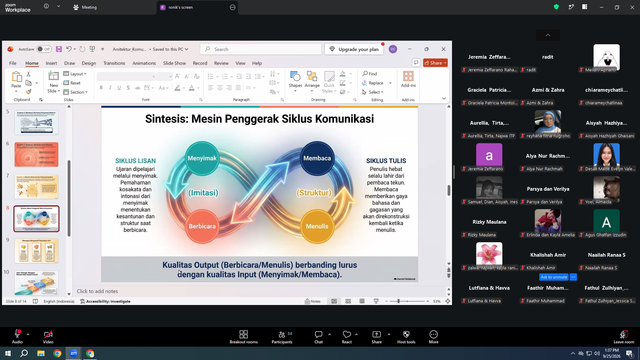Expand Zoom Audio options arrow

[x=28, y=334]
